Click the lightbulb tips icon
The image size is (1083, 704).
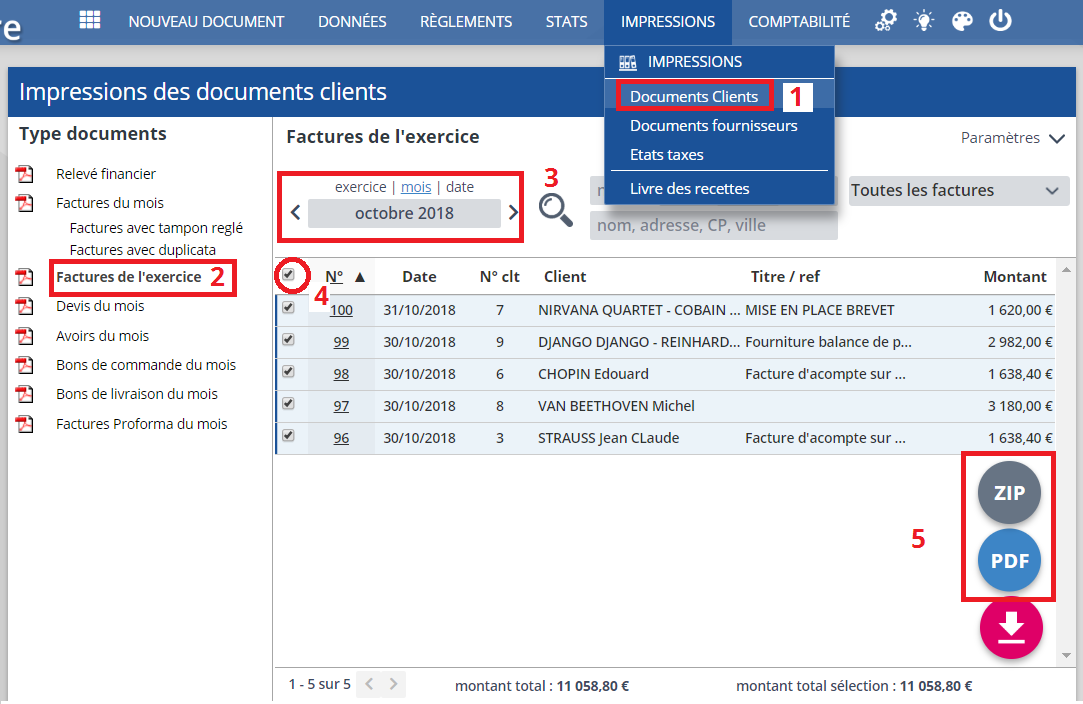(924, 21)
